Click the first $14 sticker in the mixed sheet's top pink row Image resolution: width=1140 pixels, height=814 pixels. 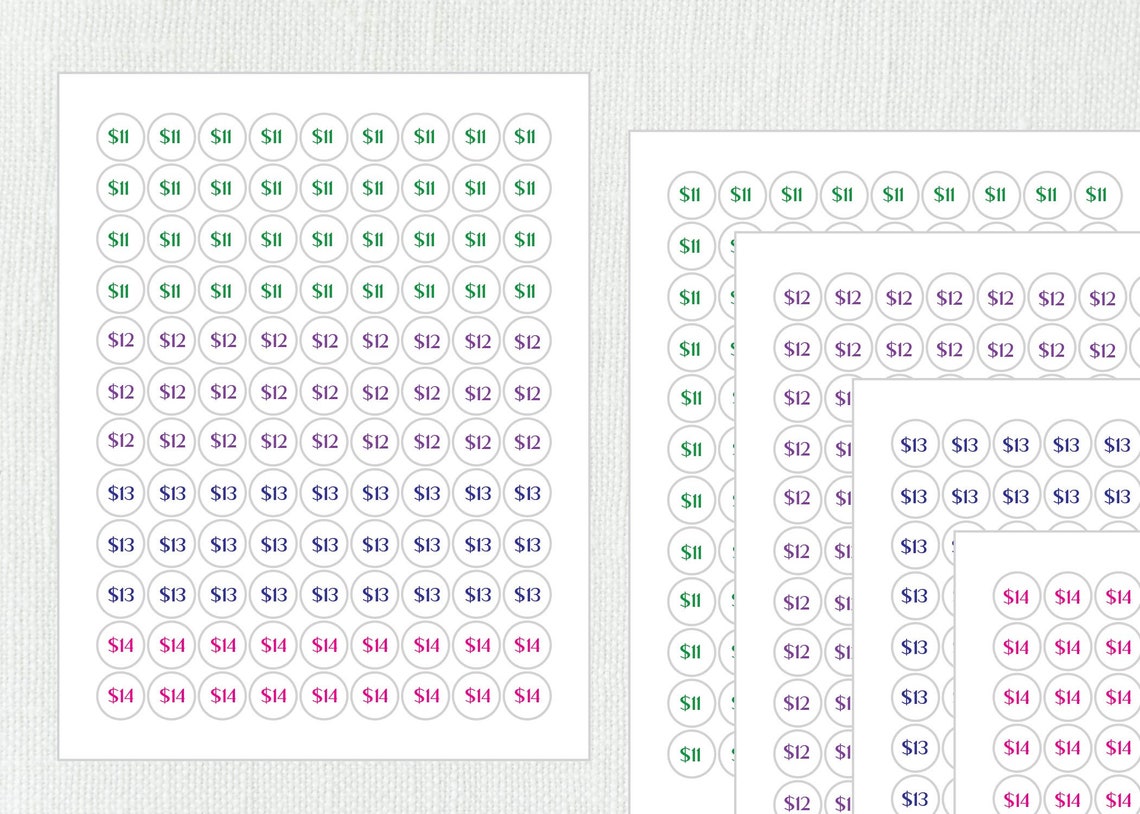121,645
